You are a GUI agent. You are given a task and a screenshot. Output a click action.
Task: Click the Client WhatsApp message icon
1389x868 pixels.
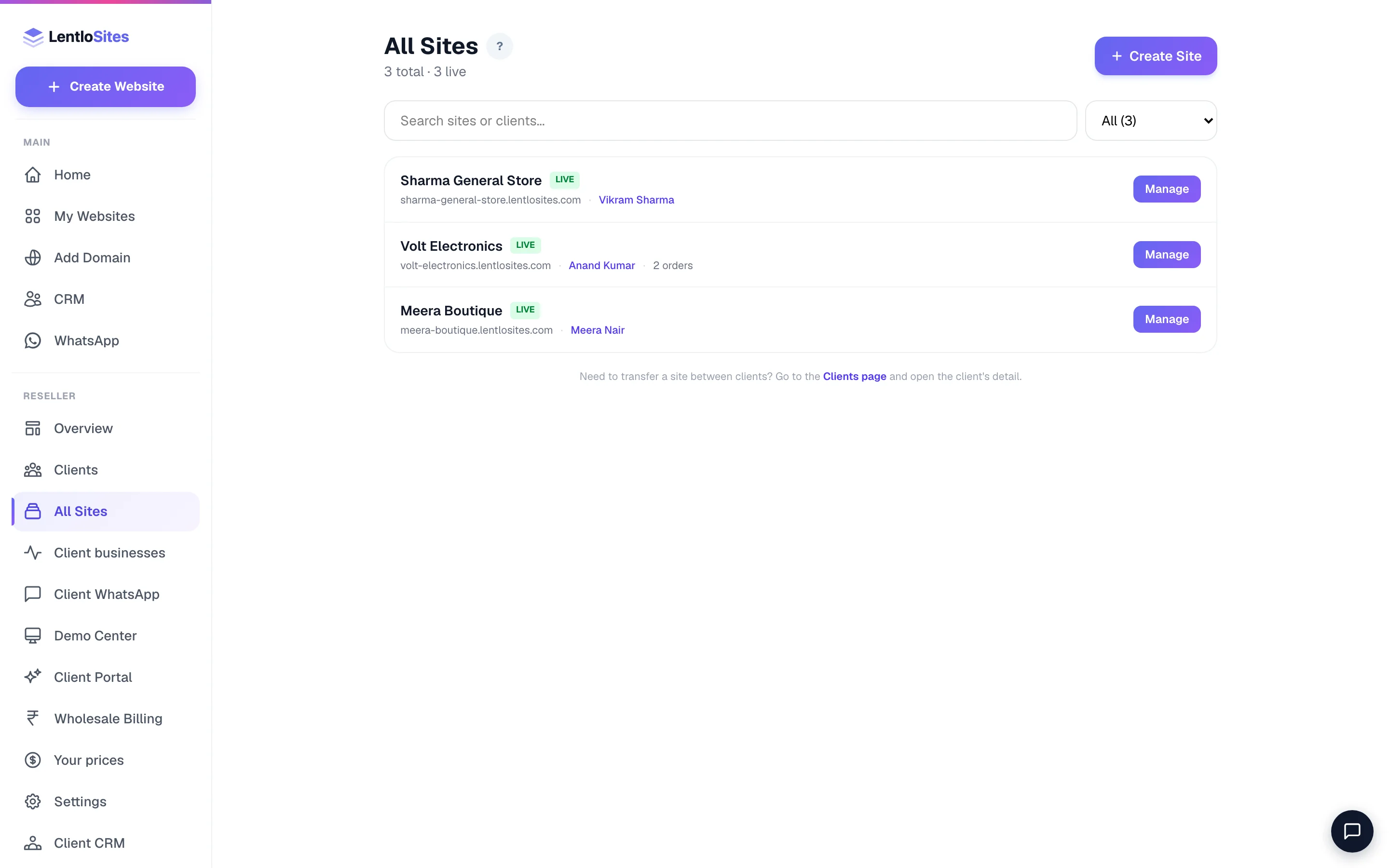pyautogui.click(x=33, y=594)
